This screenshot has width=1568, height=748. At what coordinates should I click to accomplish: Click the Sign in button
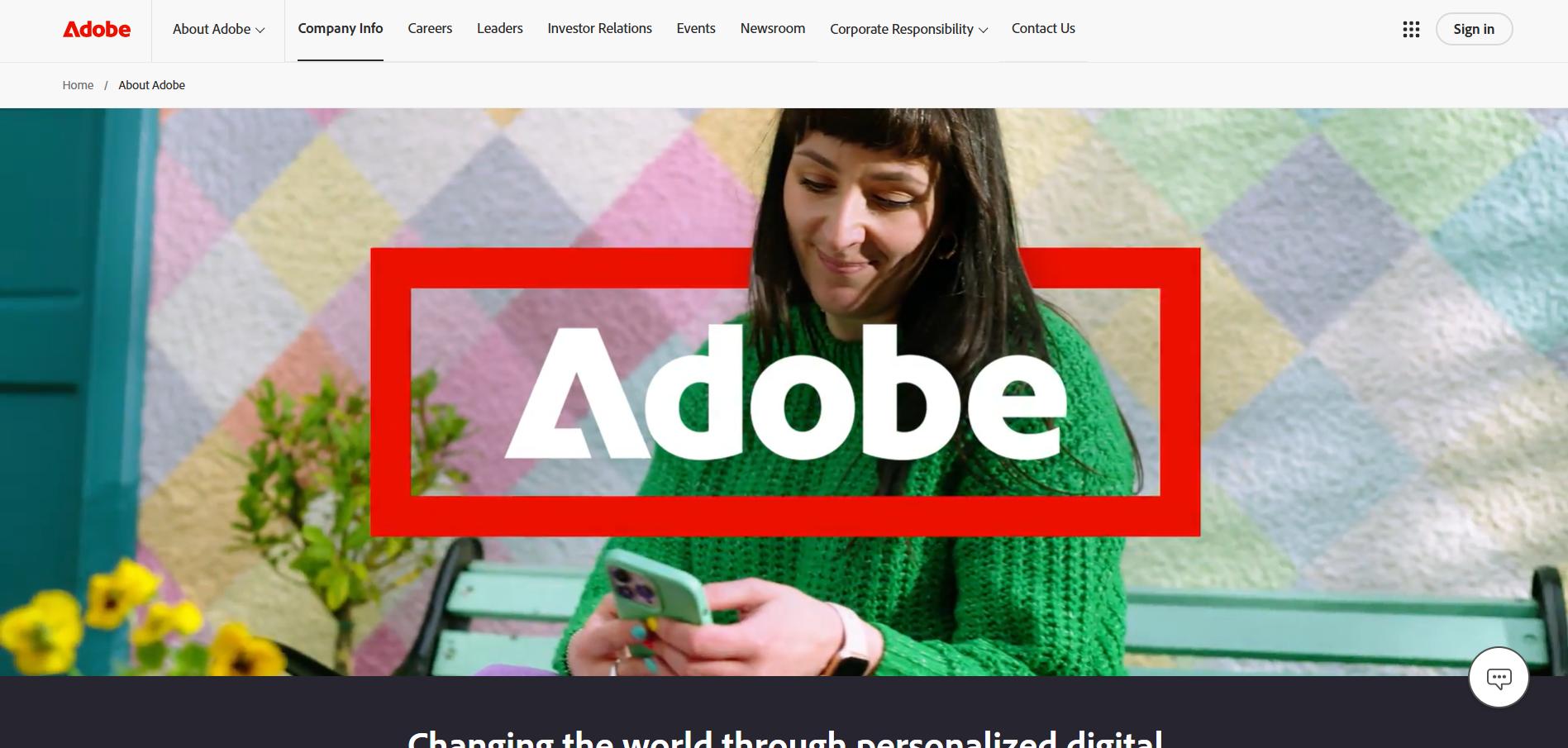[1474, 29]
